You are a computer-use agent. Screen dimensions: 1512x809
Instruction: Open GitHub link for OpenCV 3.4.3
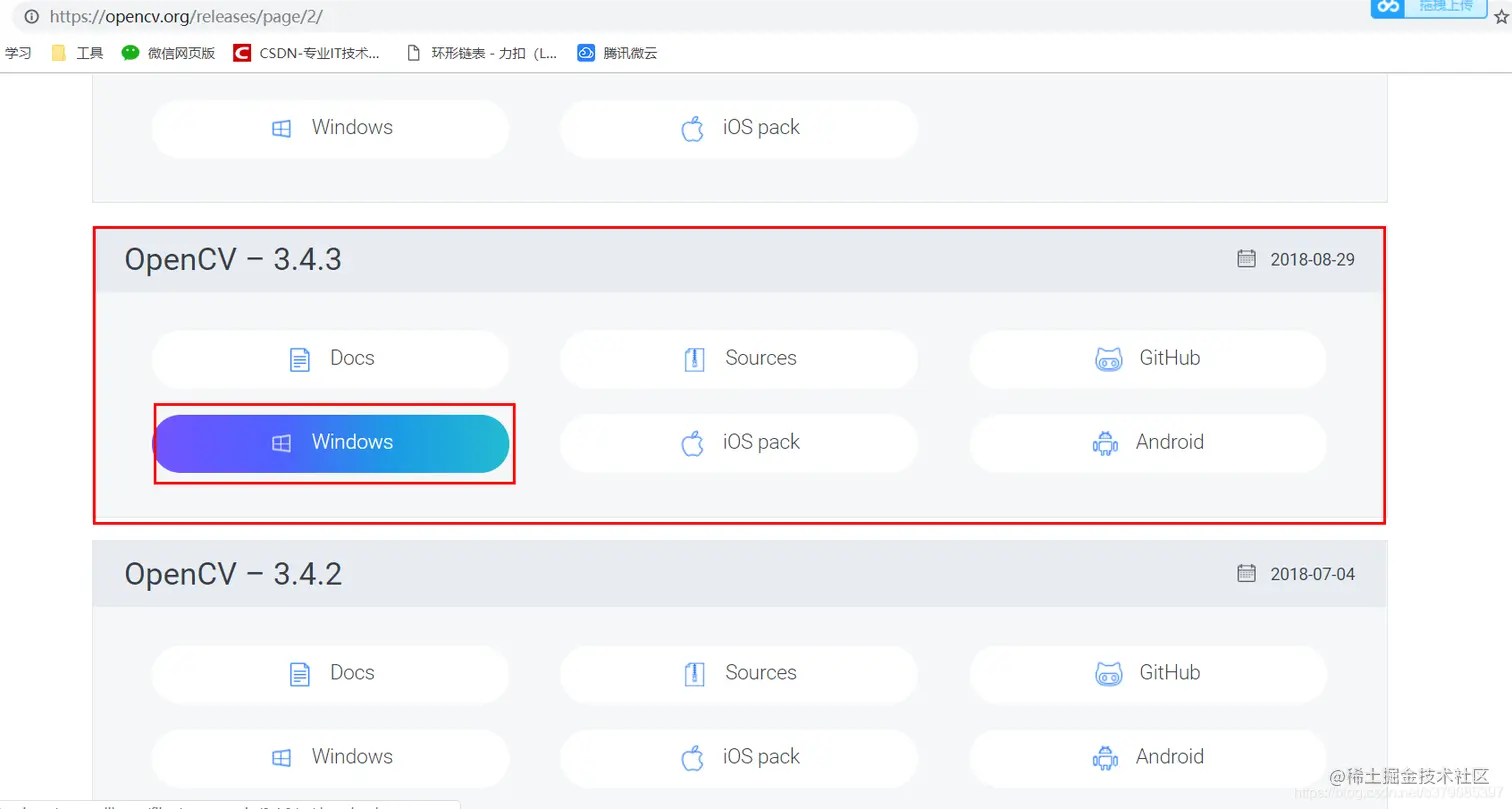1148,359
